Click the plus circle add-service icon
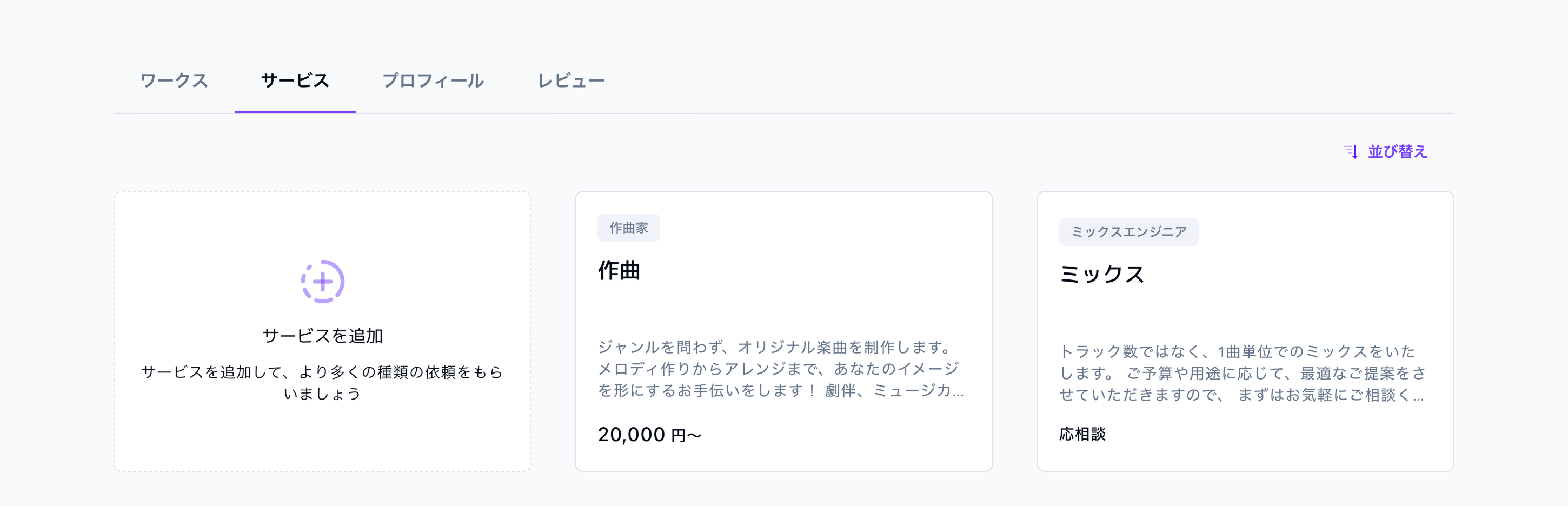 pos(323,281)
